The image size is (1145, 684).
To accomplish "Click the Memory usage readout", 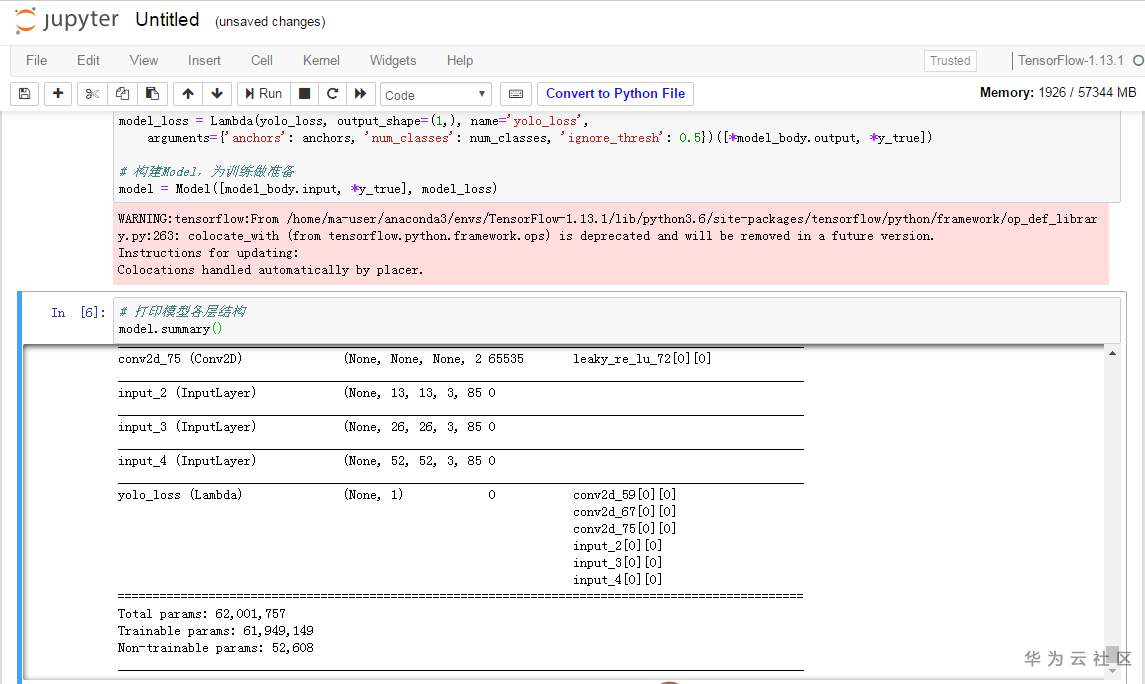I will point(1058,92).
